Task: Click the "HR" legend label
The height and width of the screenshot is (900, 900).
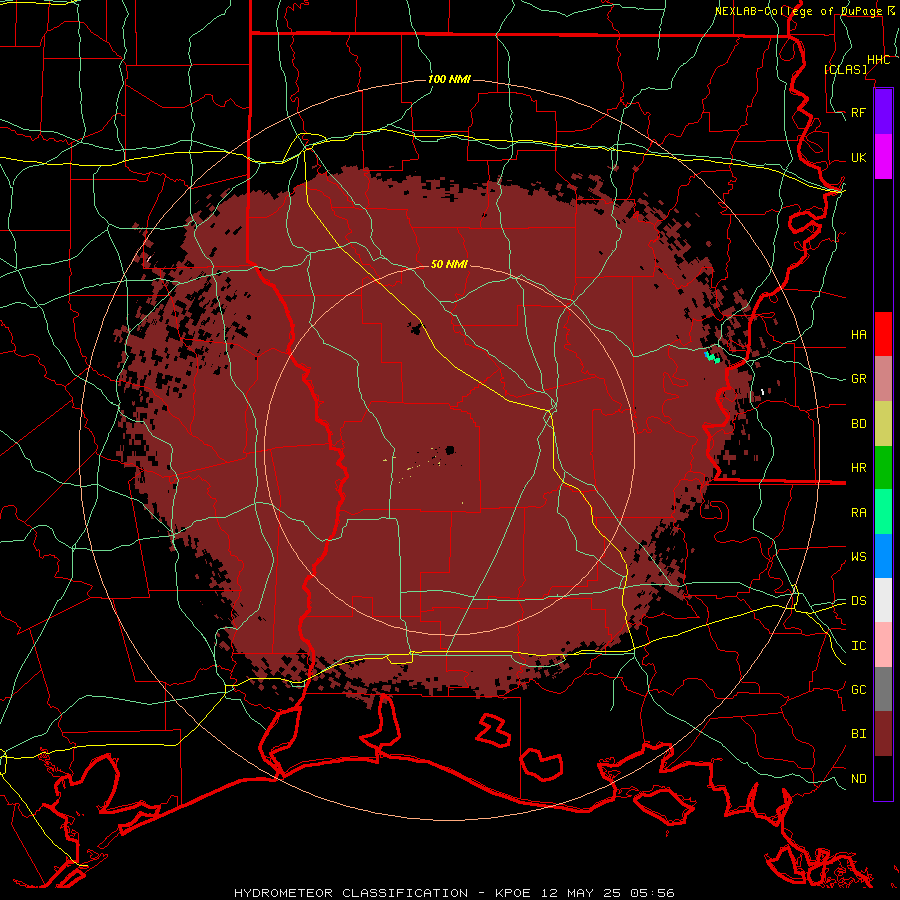Action: 858,468
